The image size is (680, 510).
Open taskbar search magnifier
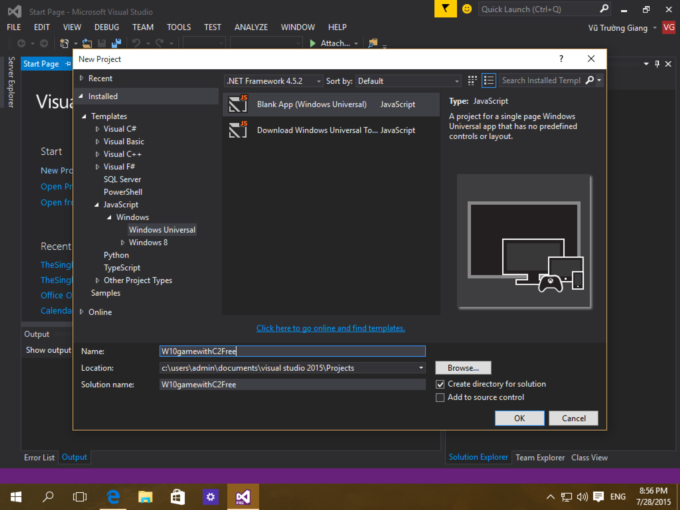coord(48,496)
